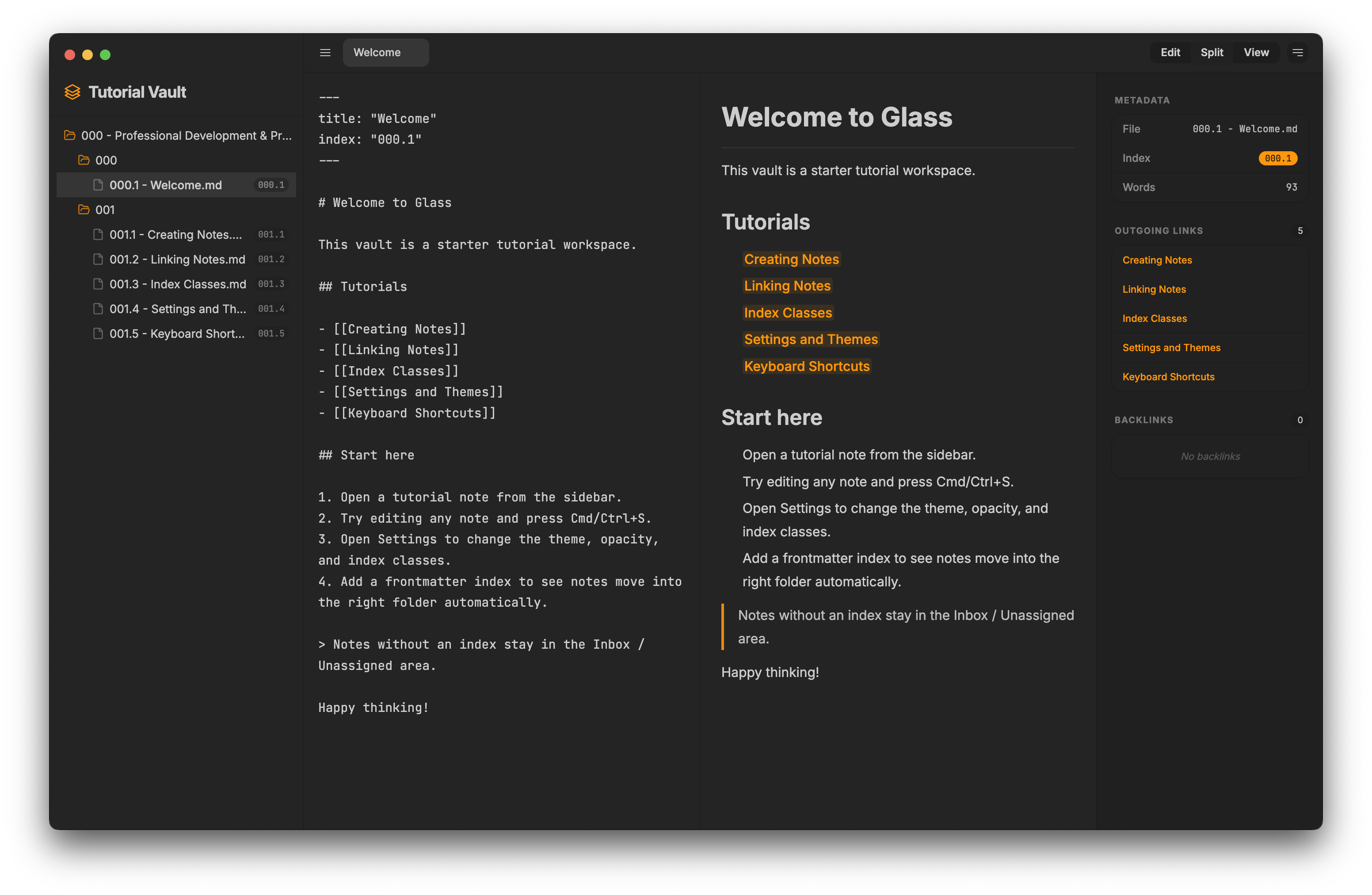Click the document icon of 001.3 - Index Classes.md
This screenshot has height=895, width=1372.
click(x=98, y=284)
